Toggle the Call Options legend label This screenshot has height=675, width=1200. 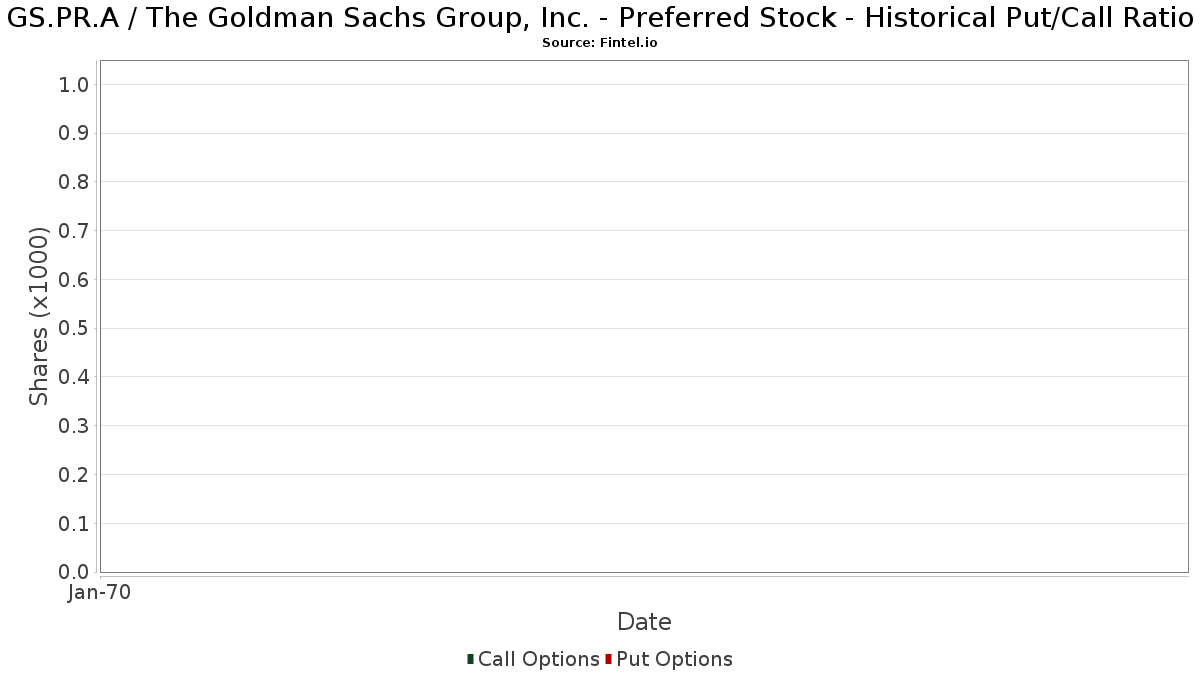(x=539, y=659)
